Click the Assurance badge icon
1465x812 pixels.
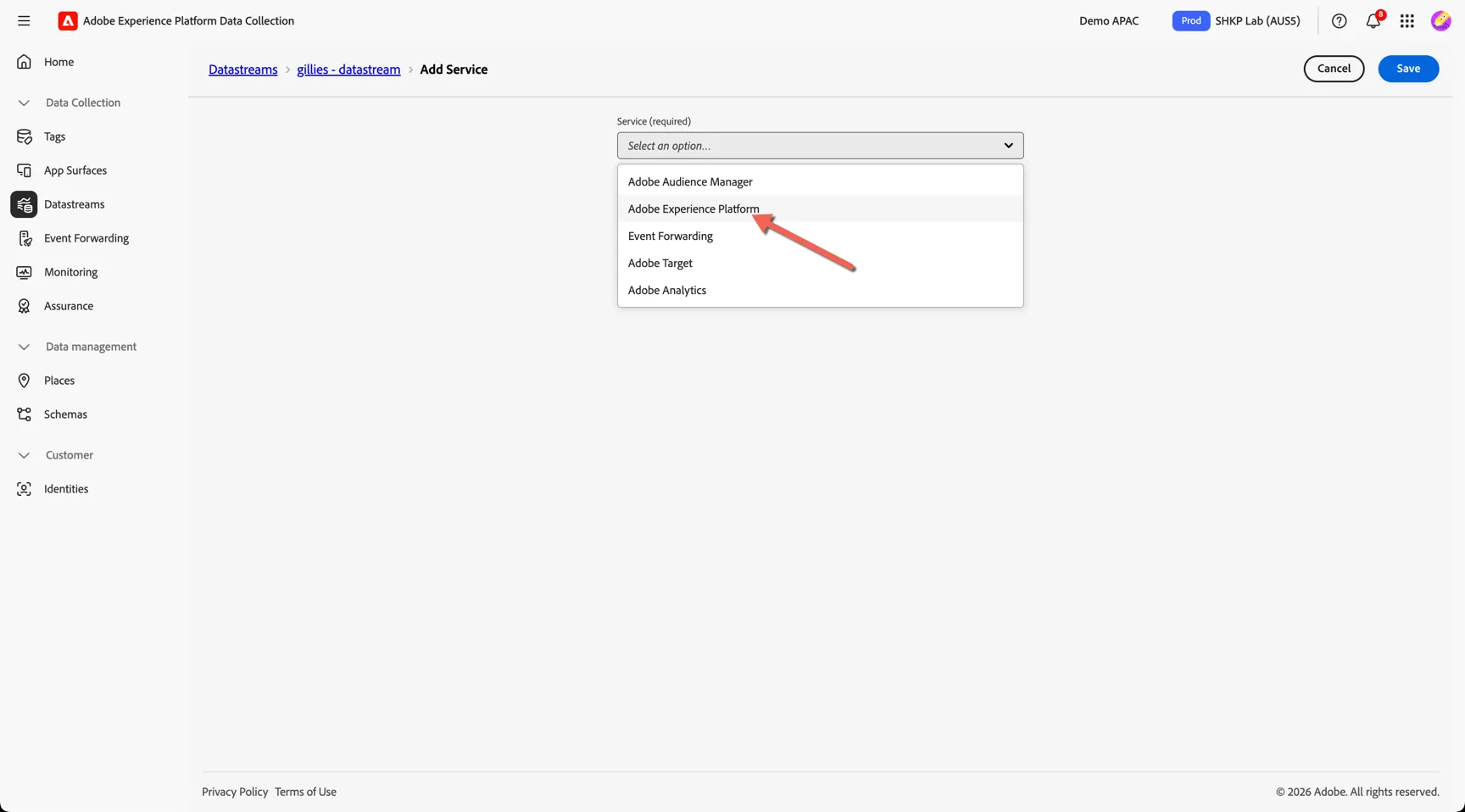[x=24, y=306]
